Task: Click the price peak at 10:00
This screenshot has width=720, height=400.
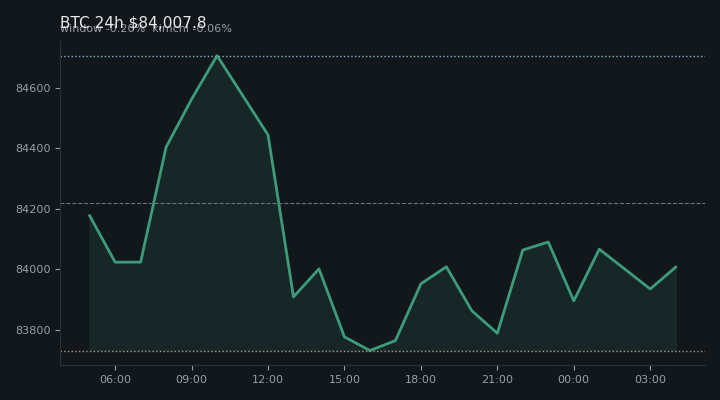Action: [217, 56]
